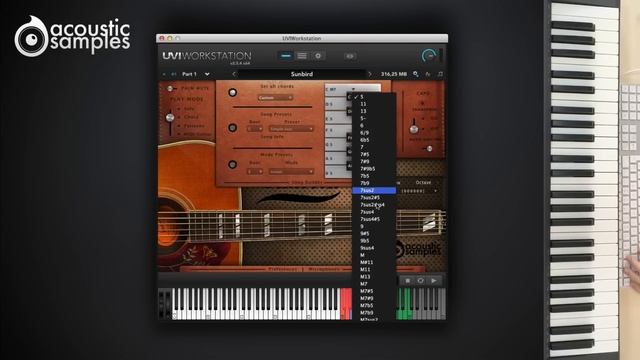Adjust the Play Mode vertical slider
Viewport: 640px width, 360px height.
point(170,118)
